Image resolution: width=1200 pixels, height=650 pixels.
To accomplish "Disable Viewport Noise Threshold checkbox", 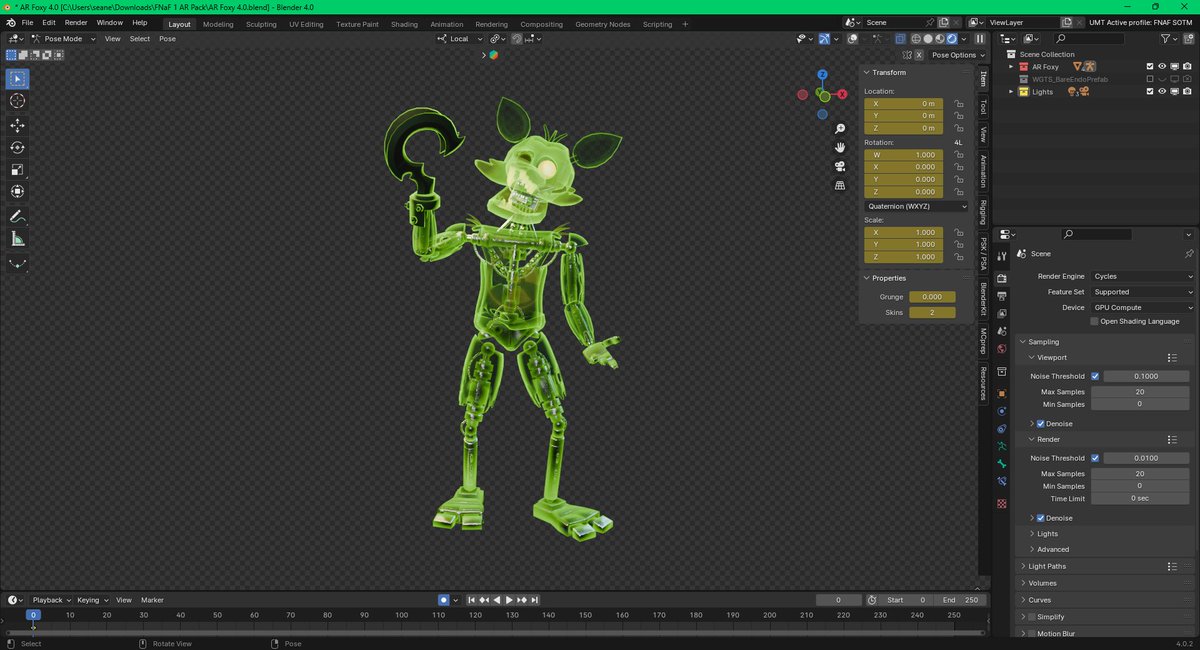I will point(1095,376).
